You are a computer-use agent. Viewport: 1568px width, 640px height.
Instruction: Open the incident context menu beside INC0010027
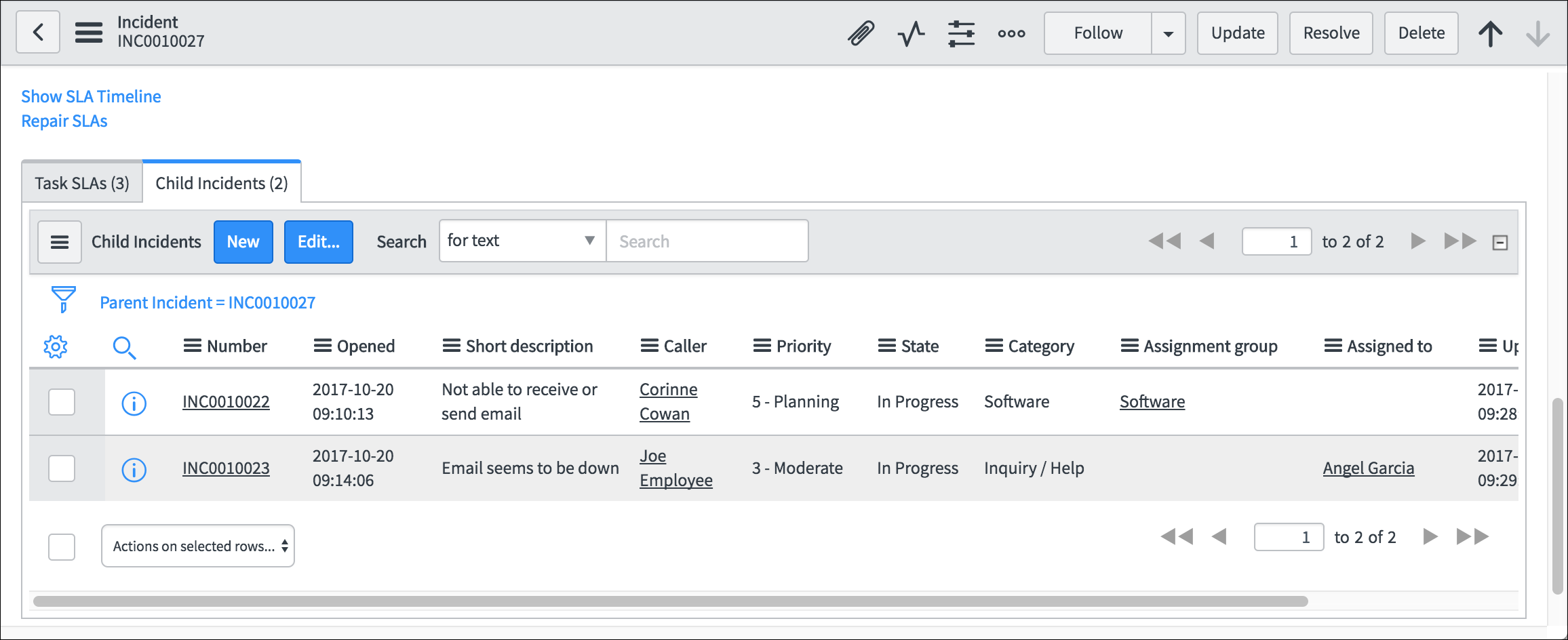(89, 32)
